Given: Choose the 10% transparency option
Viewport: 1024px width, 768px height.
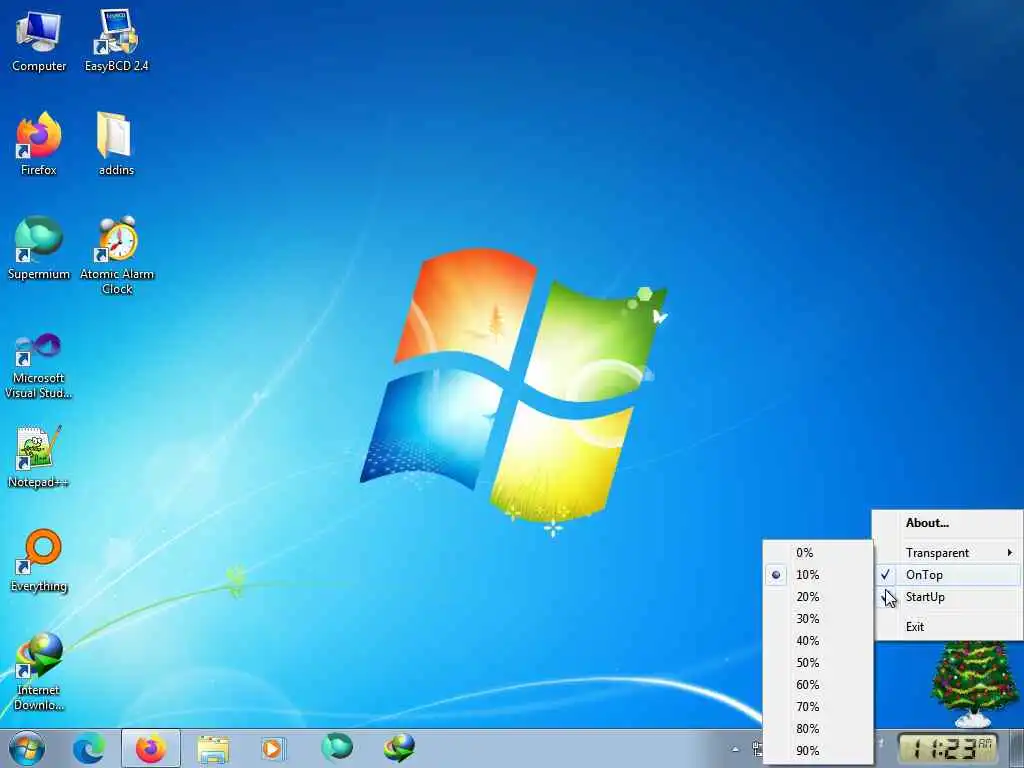Looking at the screenshot, I should point(818,575).
